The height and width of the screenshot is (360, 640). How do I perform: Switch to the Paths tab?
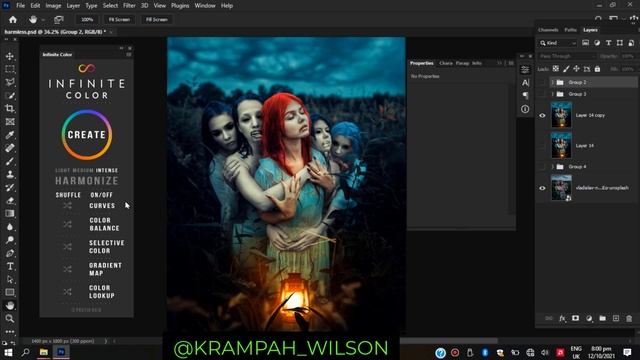[570, 30]
